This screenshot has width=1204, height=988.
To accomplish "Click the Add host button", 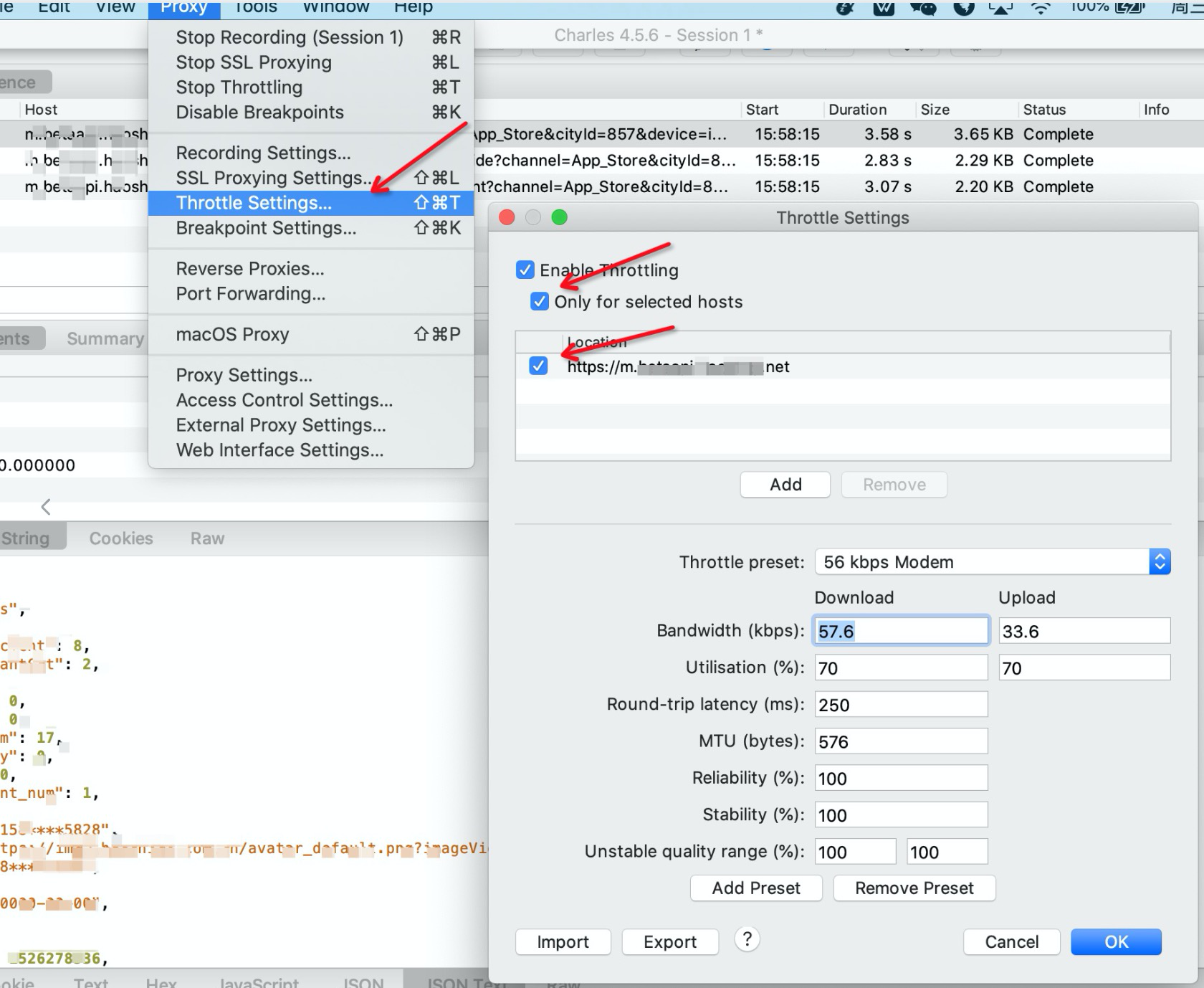I will [x=785, y=485].
